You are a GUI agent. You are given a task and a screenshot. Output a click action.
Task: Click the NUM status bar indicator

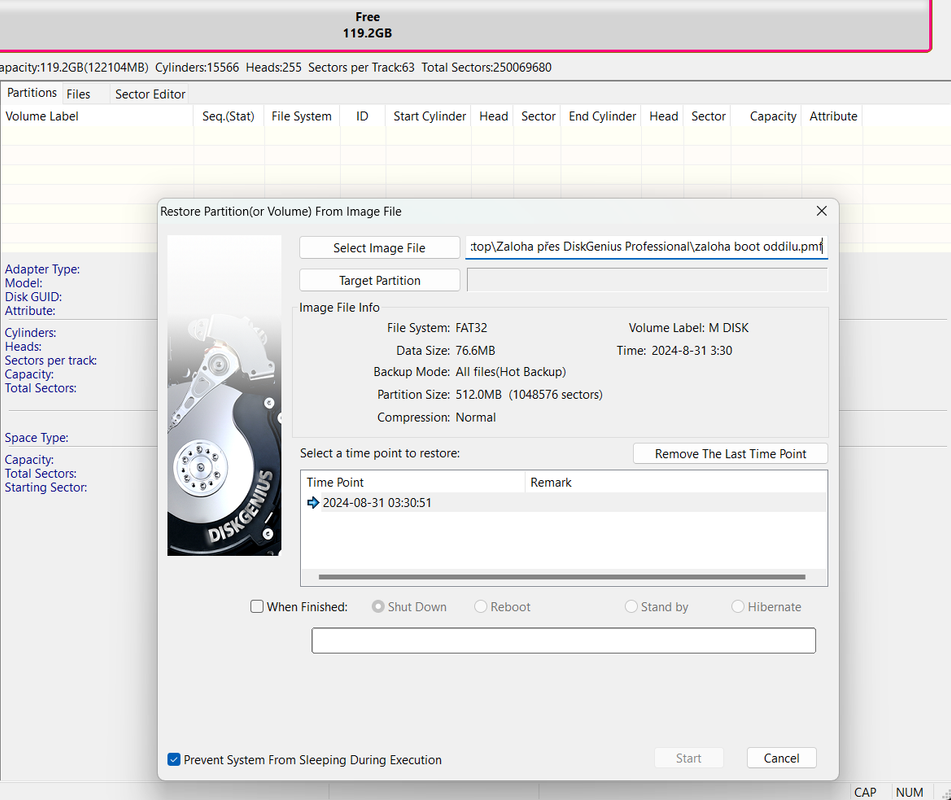[909, 792]
